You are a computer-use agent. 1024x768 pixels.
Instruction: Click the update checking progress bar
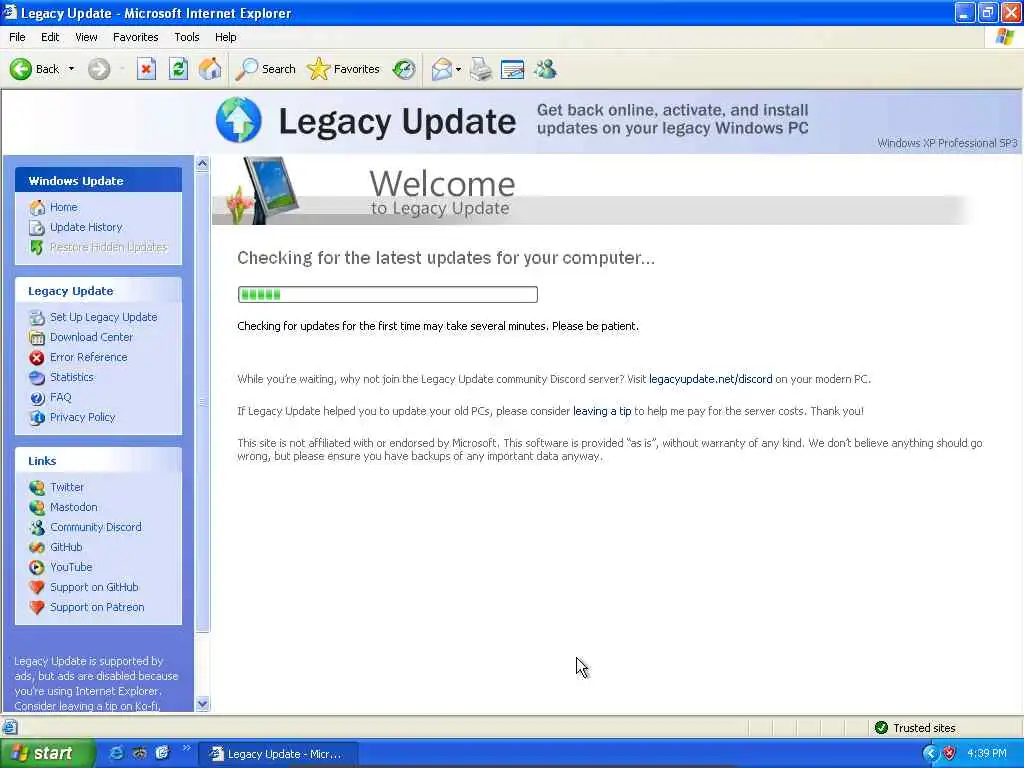[388, 295]
